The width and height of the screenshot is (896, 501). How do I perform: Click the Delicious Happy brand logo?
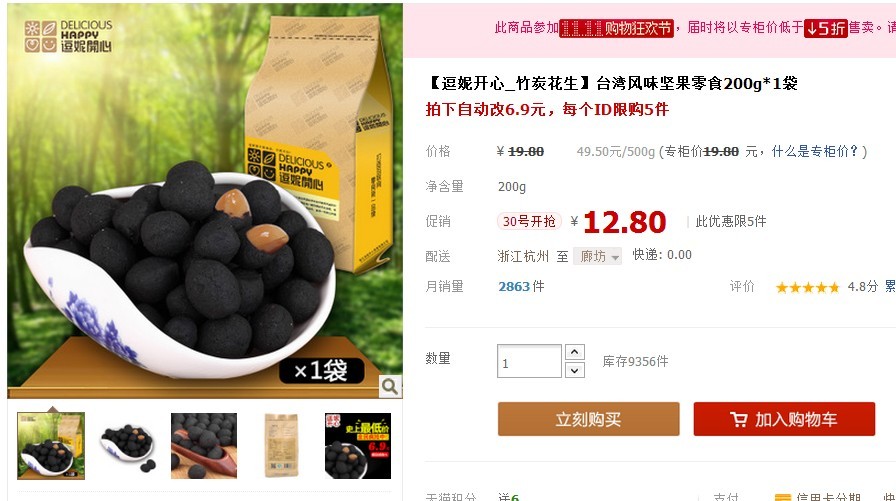[68, 36]
